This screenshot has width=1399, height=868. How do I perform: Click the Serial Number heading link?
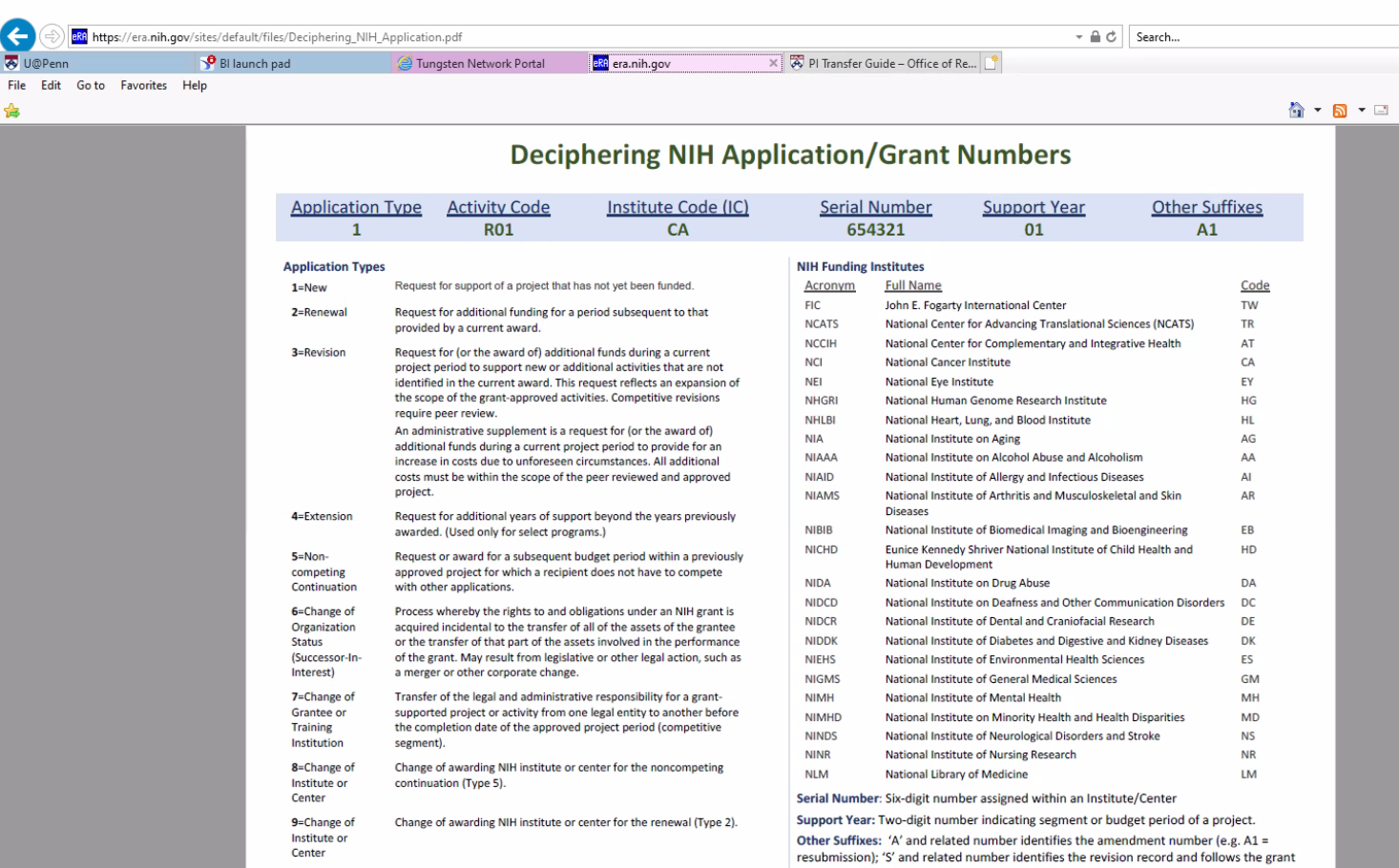(875, 207)
